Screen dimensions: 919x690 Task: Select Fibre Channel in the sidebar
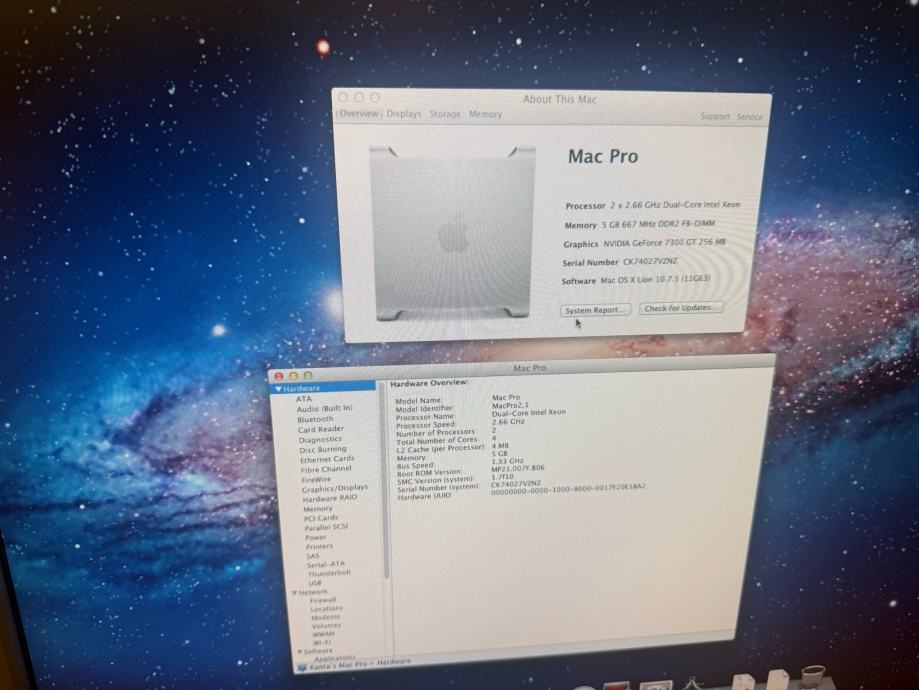(x=325, y=470)
